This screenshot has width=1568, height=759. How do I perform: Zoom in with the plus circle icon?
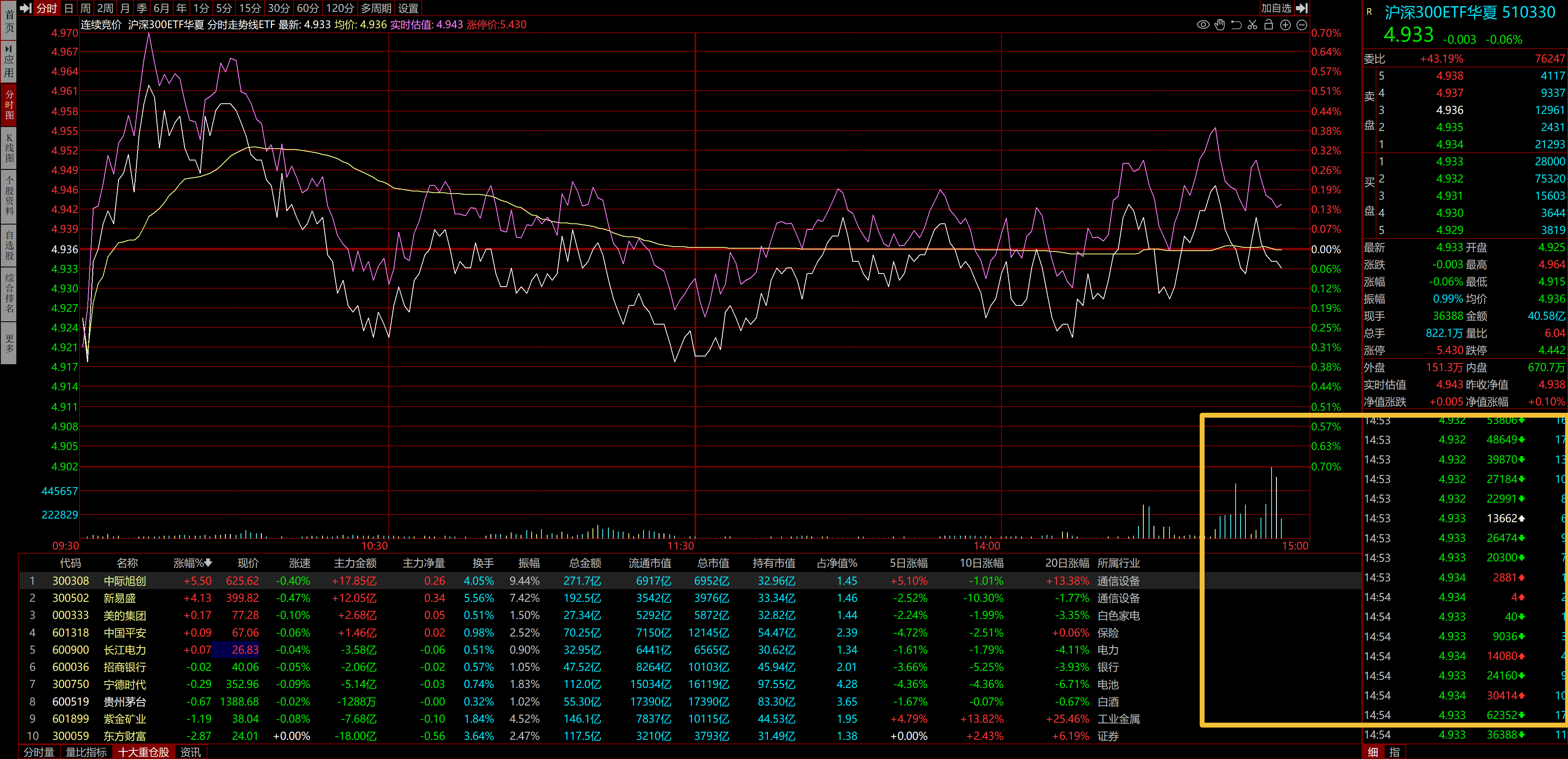coord(1285,25)
